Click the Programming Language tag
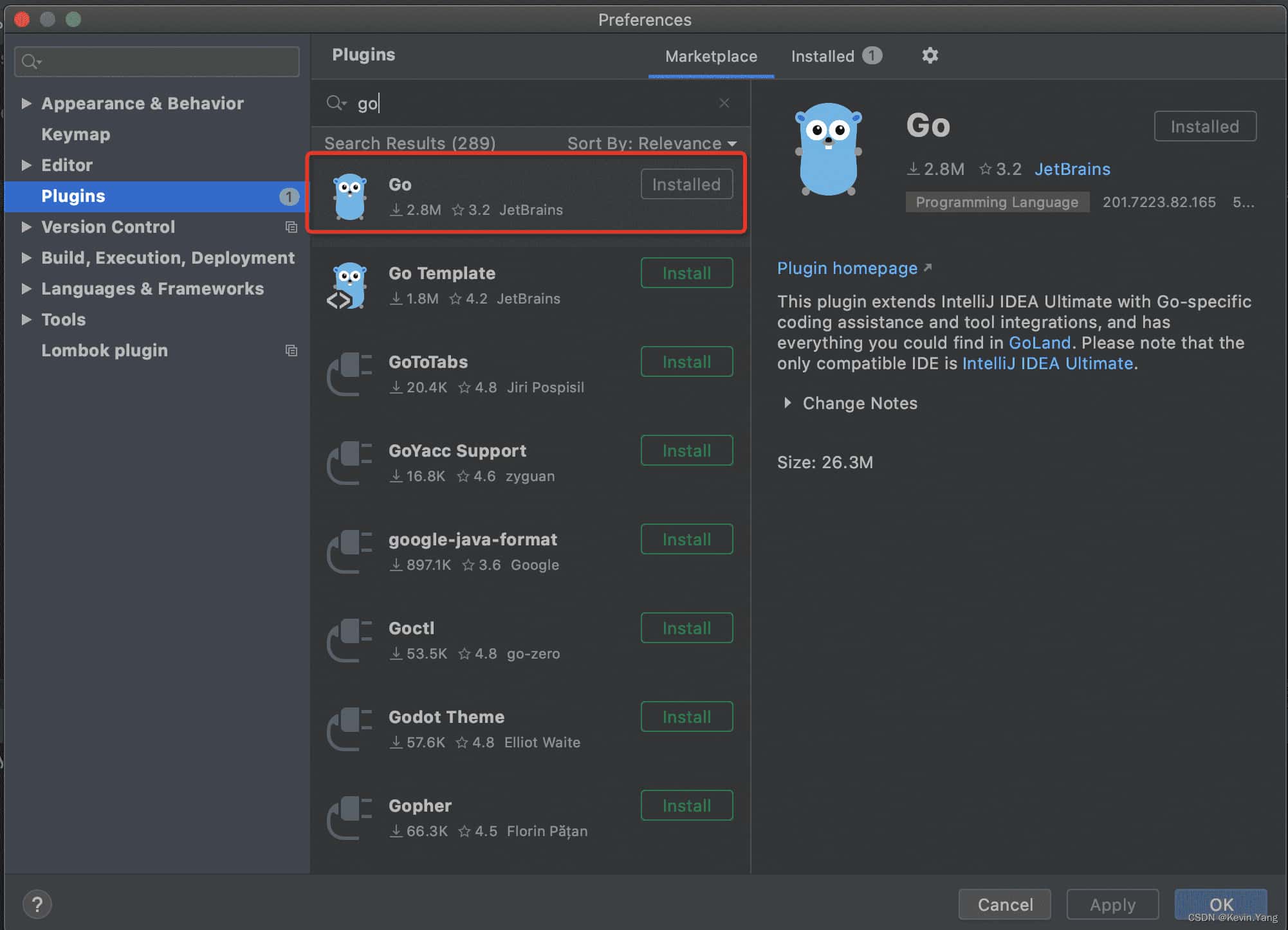The height and width of the screenshot is (930, 1288). [x=997, y=202]
